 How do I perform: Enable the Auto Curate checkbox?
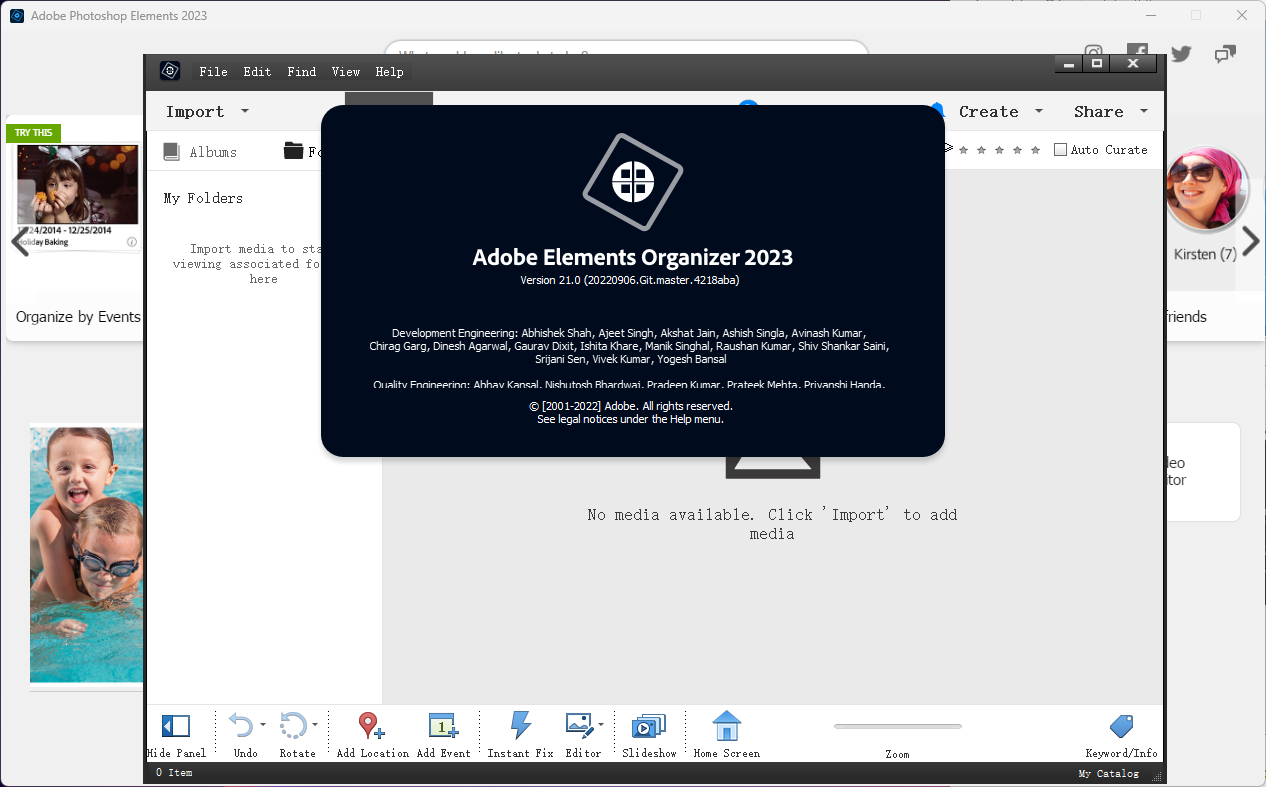pyautogui.click(x=1061, y=150)
